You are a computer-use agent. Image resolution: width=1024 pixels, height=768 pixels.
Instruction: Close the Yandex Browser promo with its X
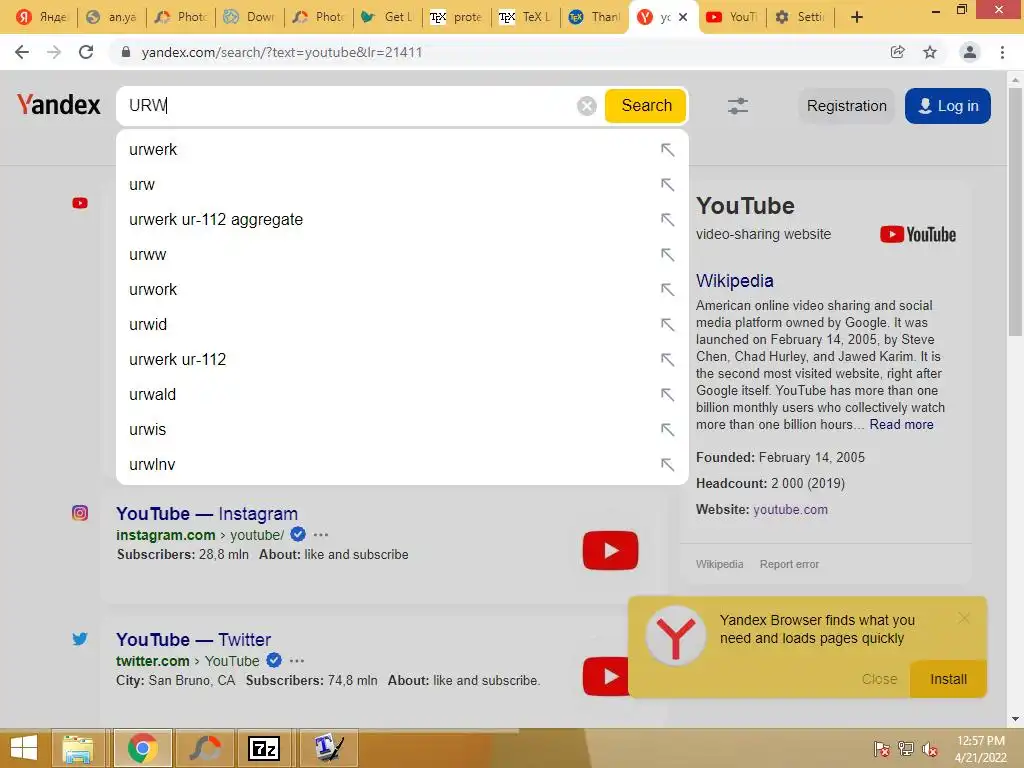(x=963, y=618)
